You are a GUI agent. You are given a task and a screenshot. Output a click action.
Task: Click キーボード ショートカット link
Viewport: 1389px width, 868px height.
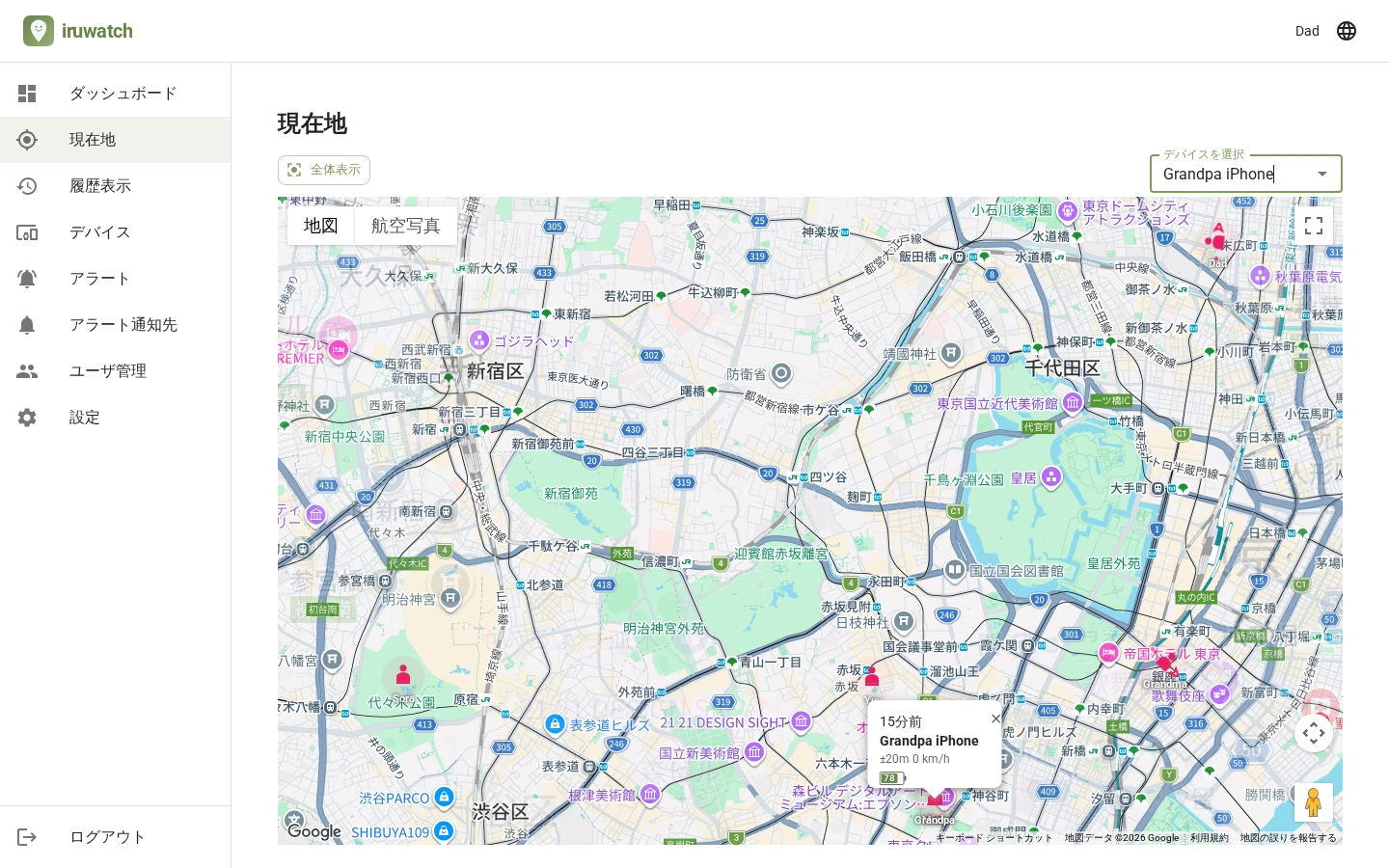pos(994,838)
